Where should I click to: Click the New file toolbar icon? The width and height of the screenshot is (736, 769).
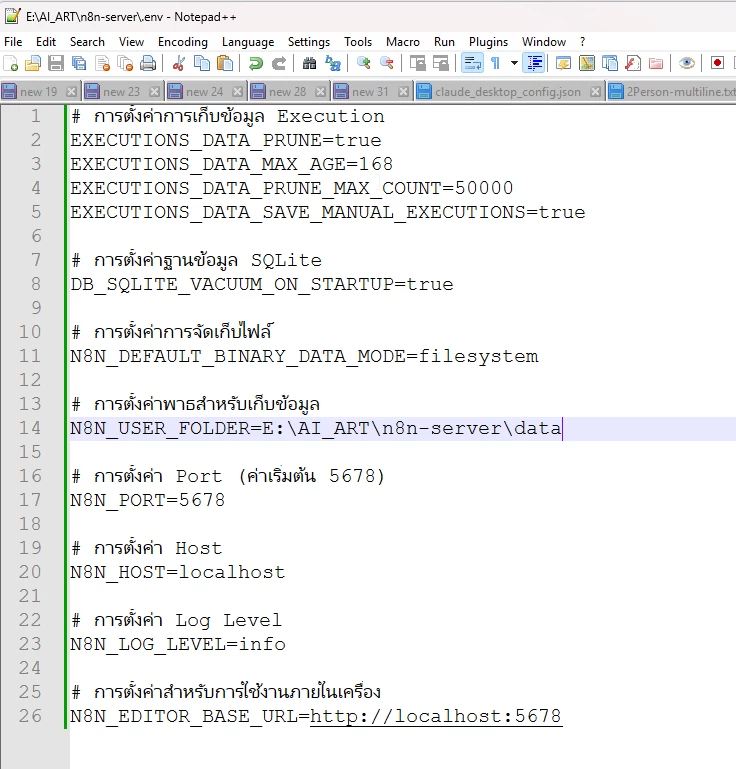[11, 63]
